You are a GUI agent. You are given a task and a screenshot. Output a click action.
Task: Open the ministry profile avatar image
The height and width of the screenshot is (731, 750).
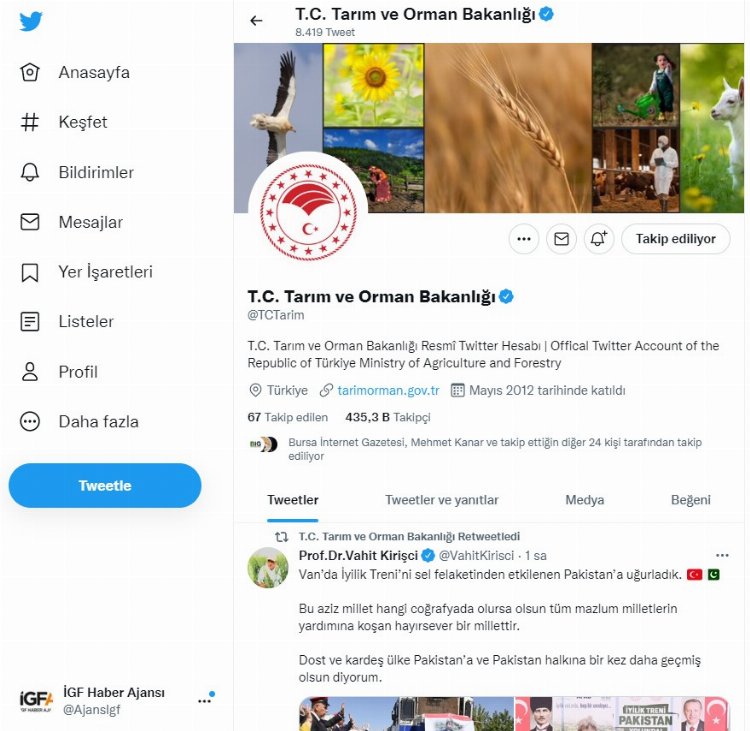308,212
